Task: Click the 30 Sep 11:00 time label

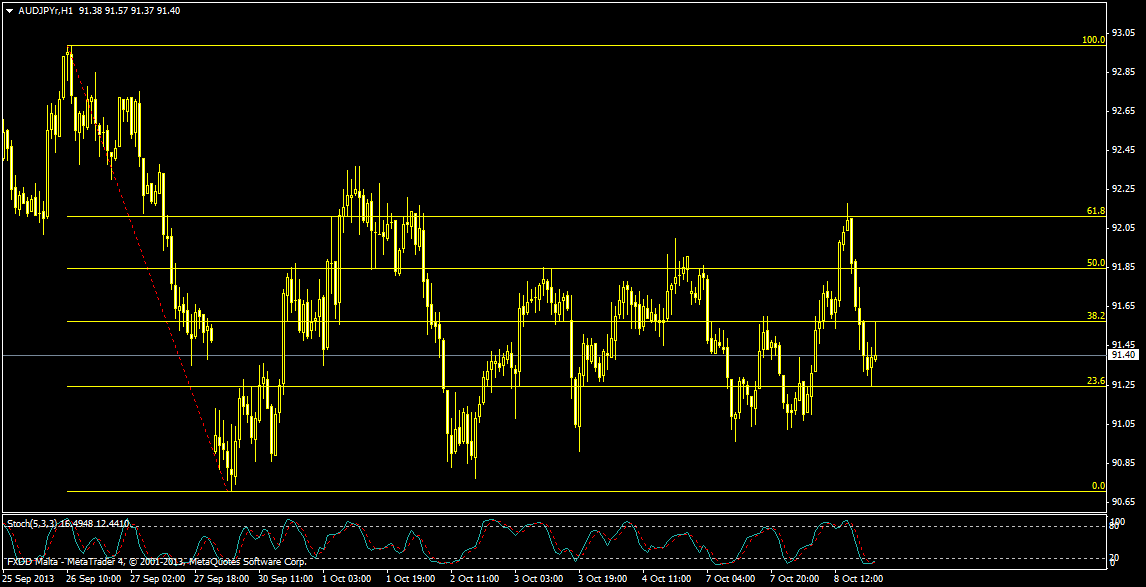Action: 283,579
